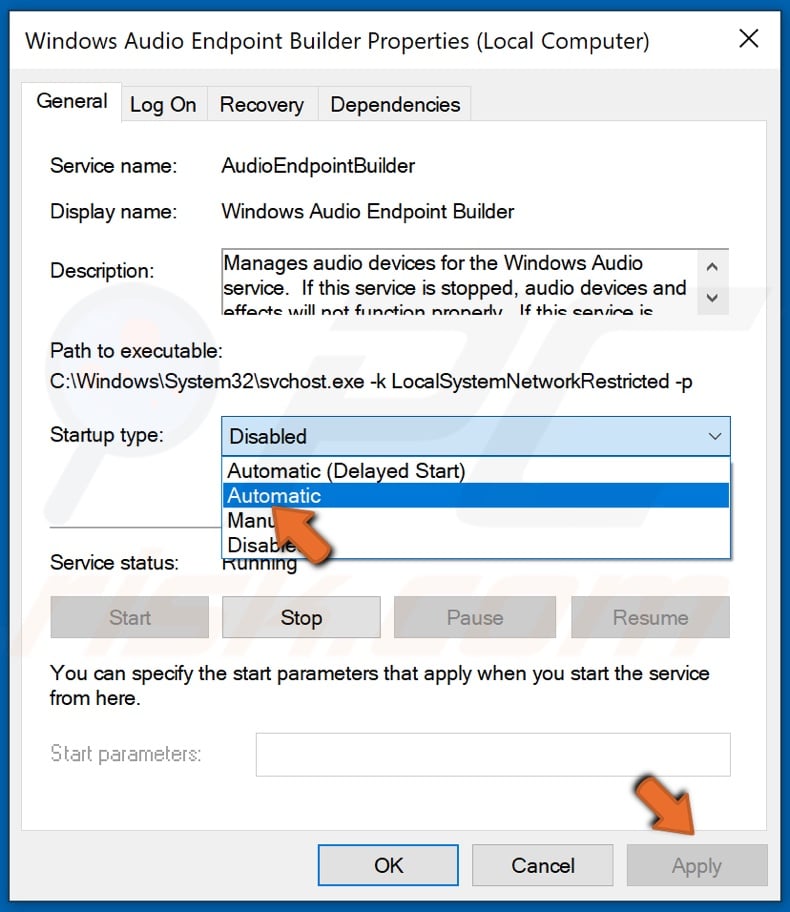Confirm changes with OK
The image size is (790, 912).
pos(387,865)
